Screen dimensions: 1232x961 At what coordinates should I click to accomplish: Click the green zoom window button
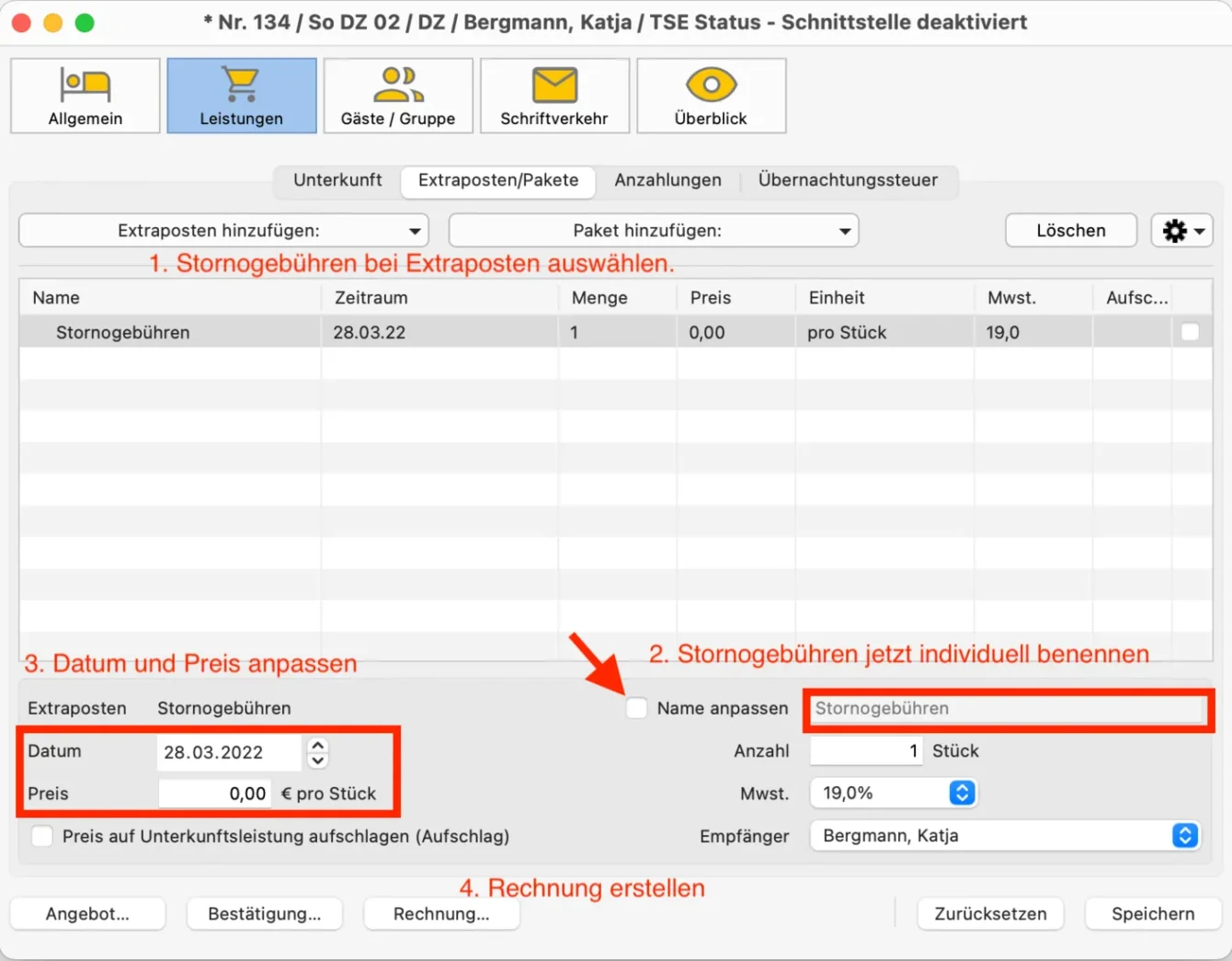pyautogui.click(x=85, y=22)
